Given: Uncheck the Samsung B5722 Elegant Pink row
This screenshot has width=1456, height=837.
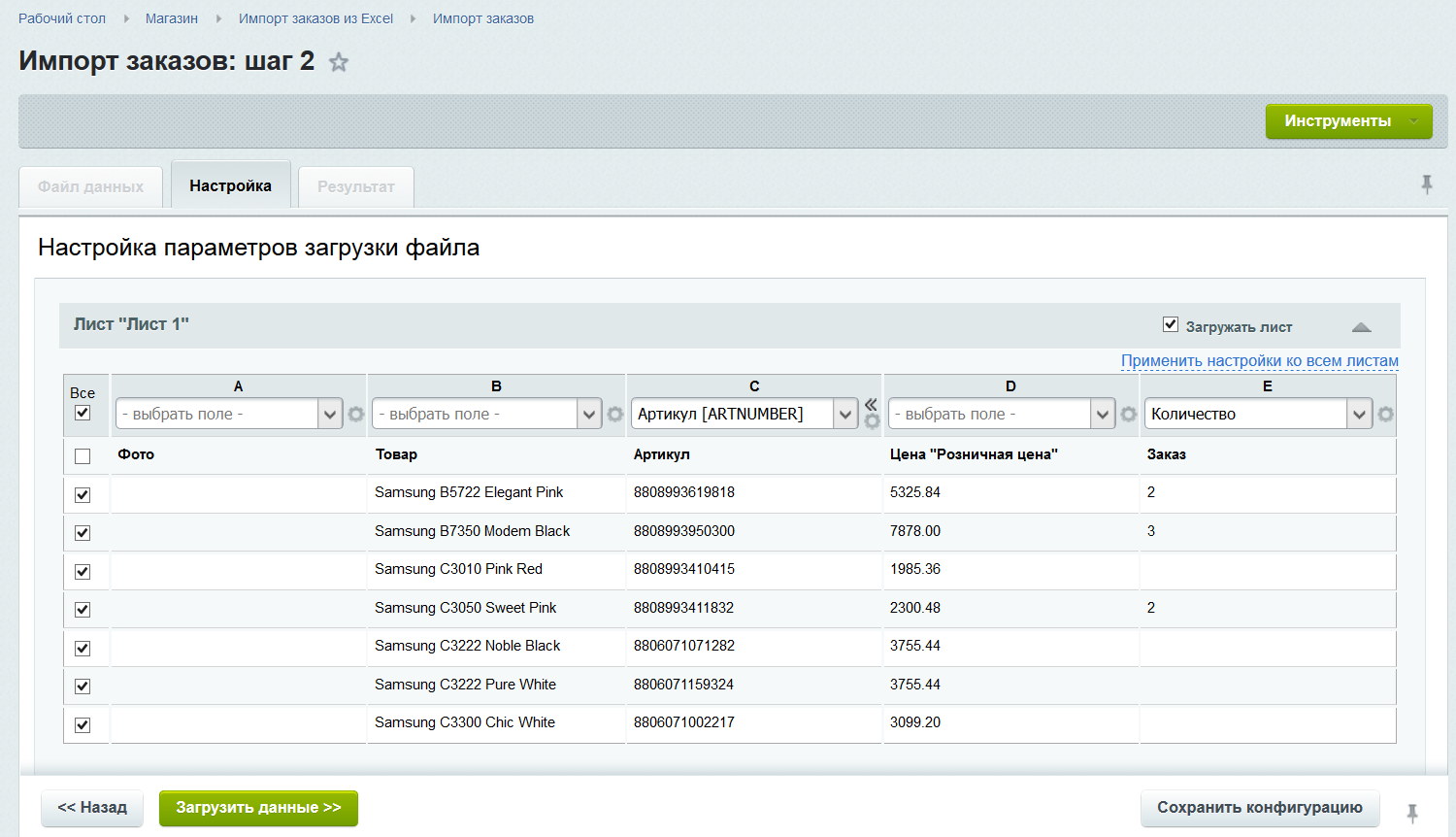Looking at the screenshot, I should point(83,494).
